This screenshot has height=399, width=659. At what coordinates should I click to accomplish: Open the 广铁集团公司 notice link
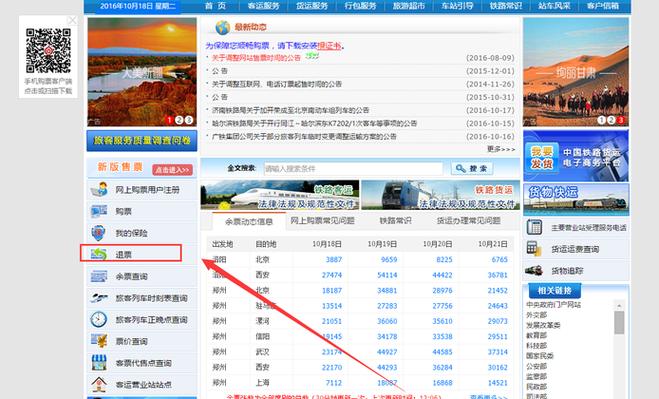(x=304, y=137)
